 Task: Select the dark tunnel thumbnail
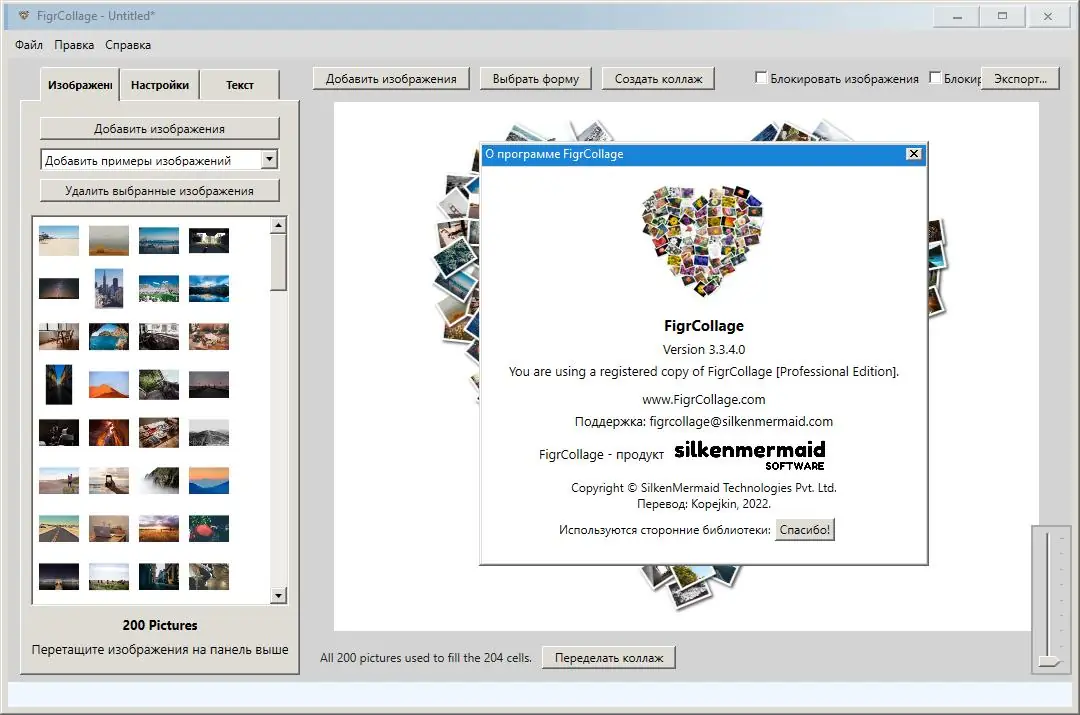pos(209,240)
